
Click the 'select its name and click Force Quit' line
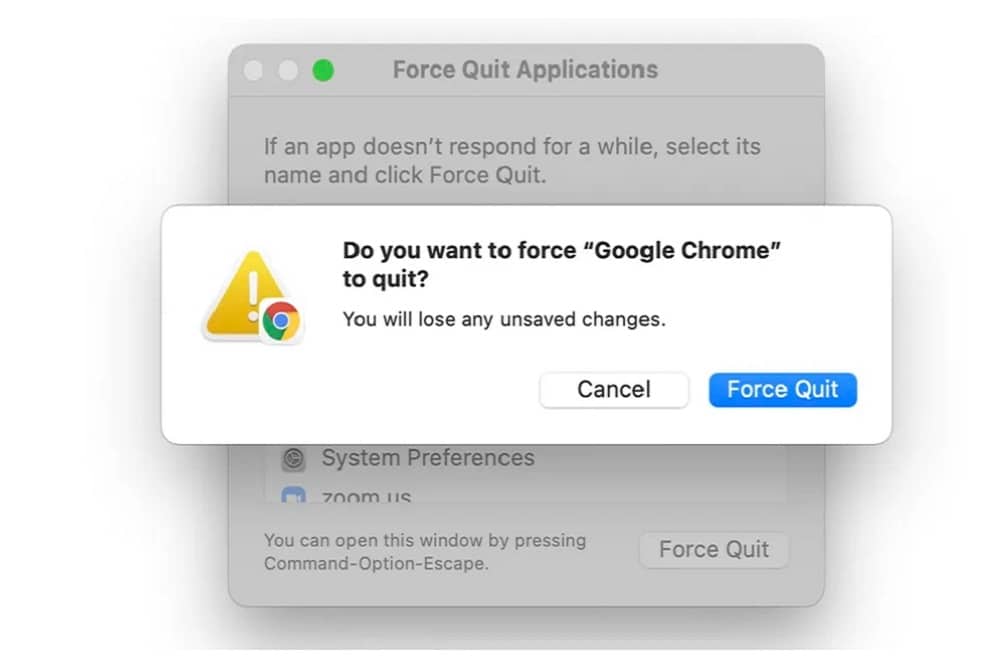[x=404, y=176]
